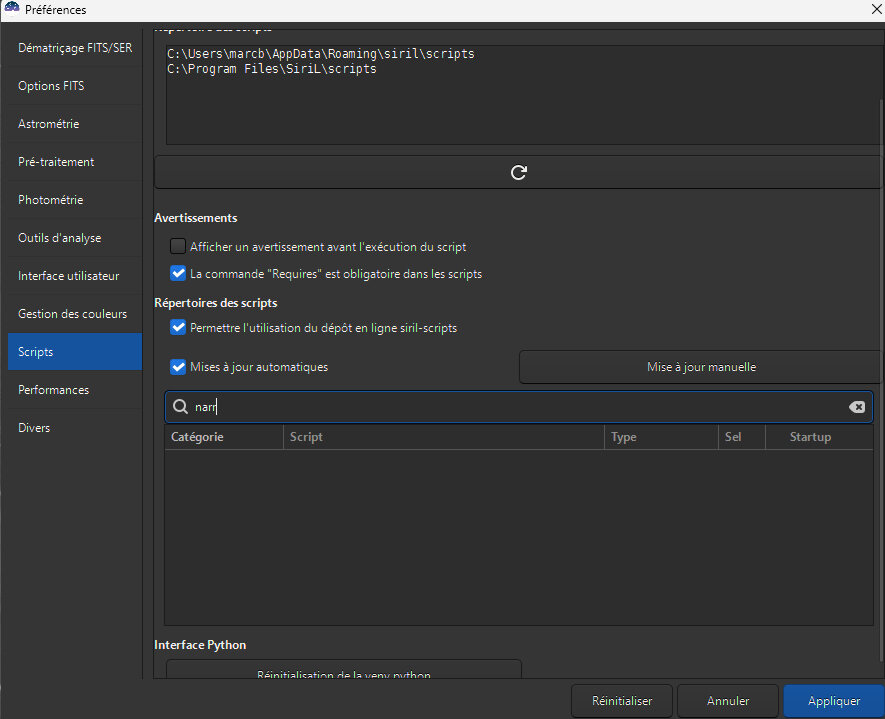The height and width of the screenshot is (719, 885).
Task: Select the Scripts sidebar entry
Action: (x=75, y=352)
